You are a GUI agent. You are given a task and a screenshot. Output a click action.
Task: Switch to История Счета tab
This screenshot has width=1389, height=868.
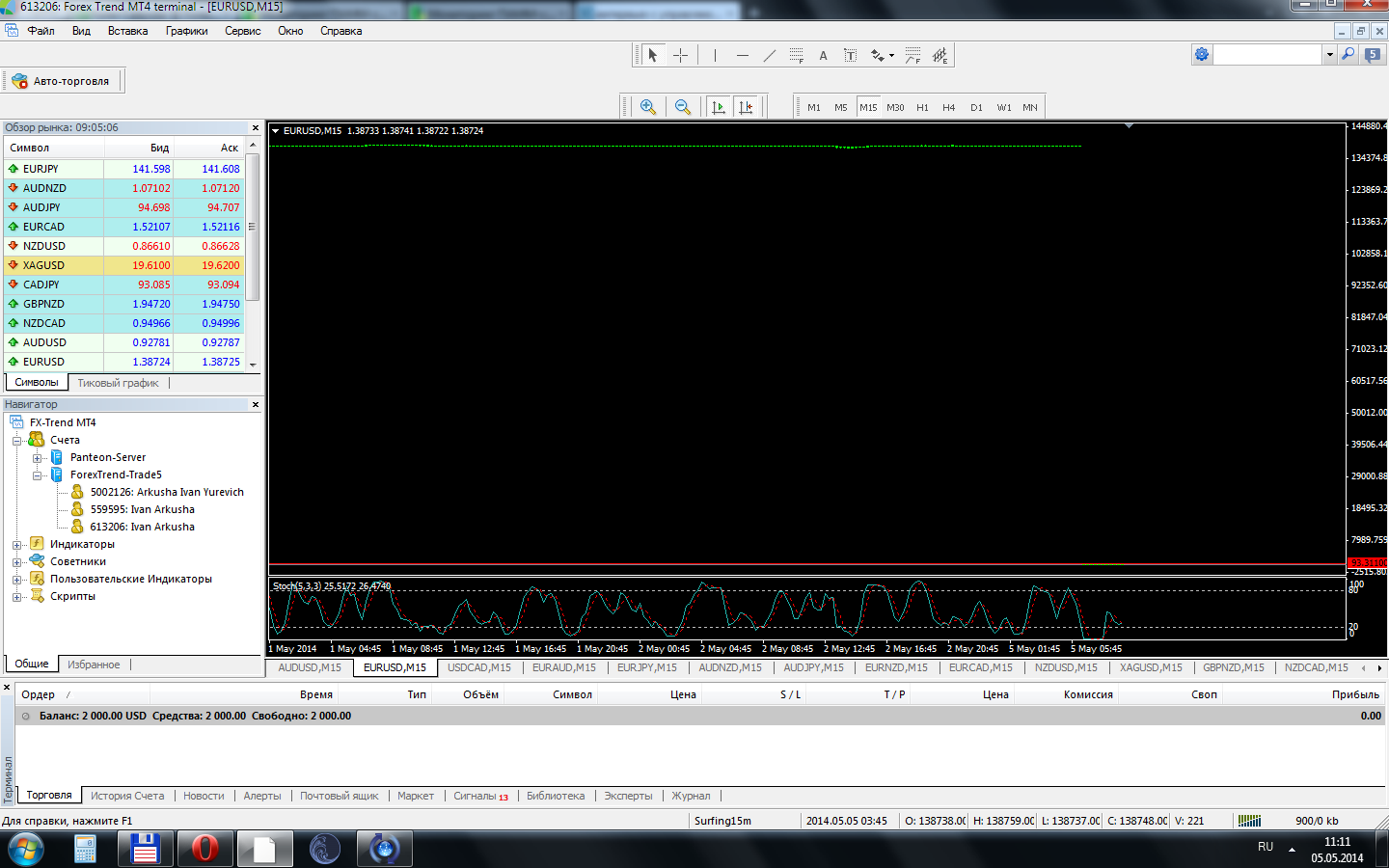point(127,796)
